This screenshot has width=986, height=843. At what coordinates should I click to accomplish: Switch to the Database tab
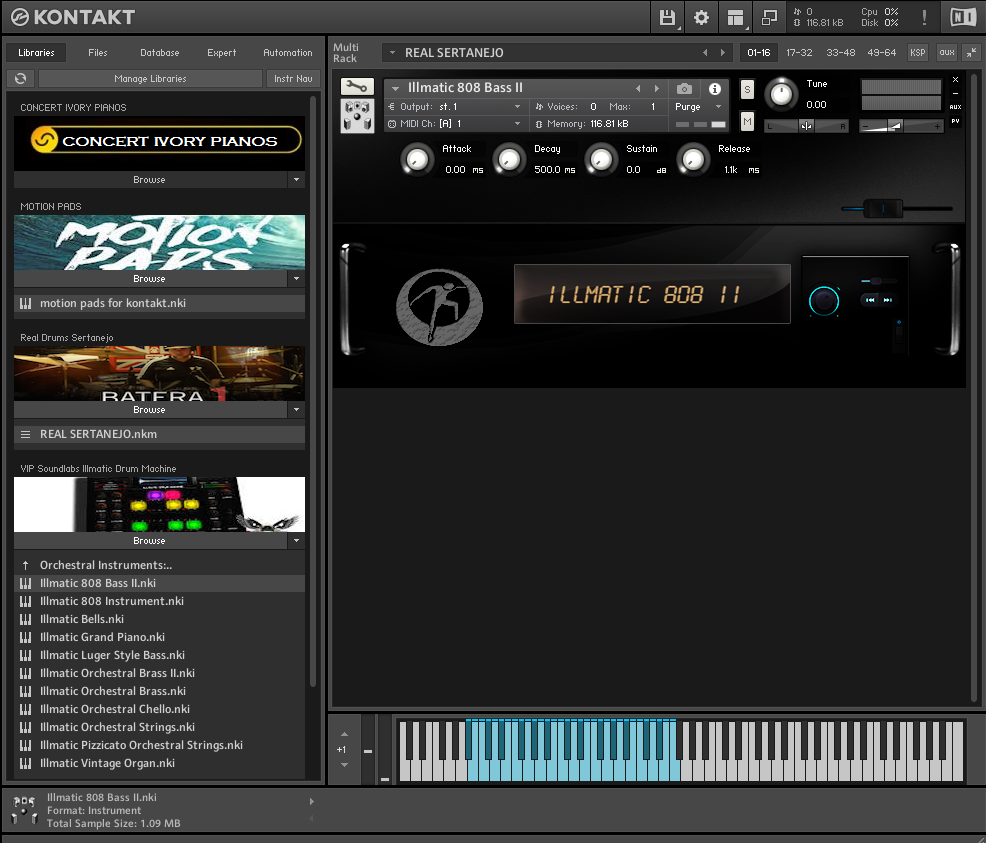(160, 53)
